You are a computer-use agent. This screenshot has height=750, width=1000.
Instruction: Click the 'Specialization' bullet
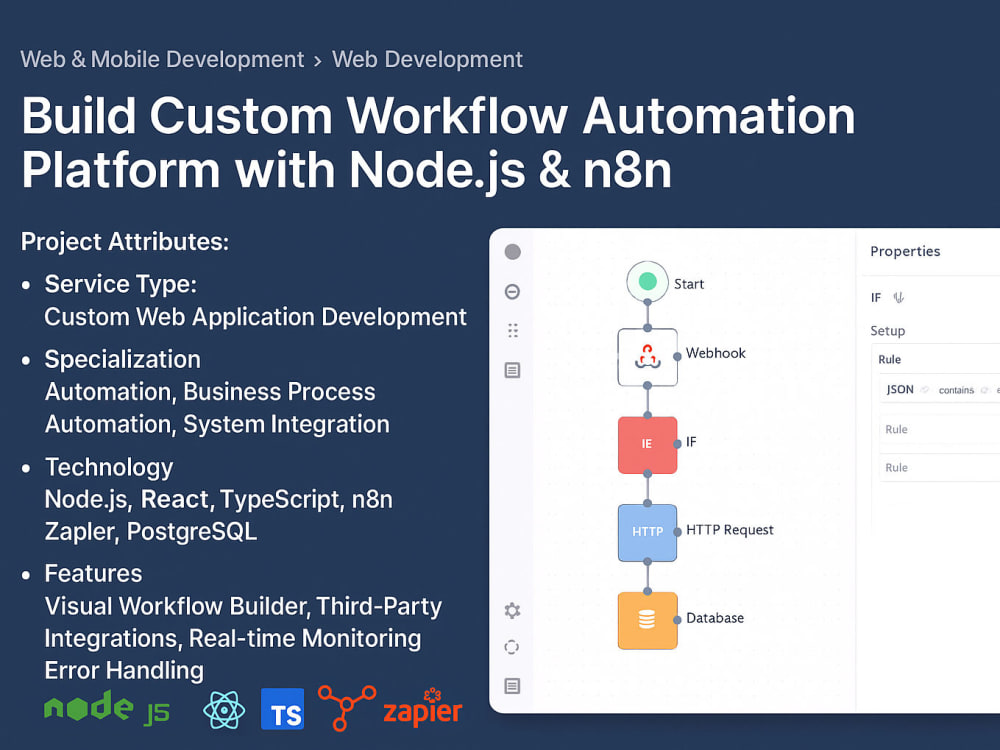pos(122,359)
